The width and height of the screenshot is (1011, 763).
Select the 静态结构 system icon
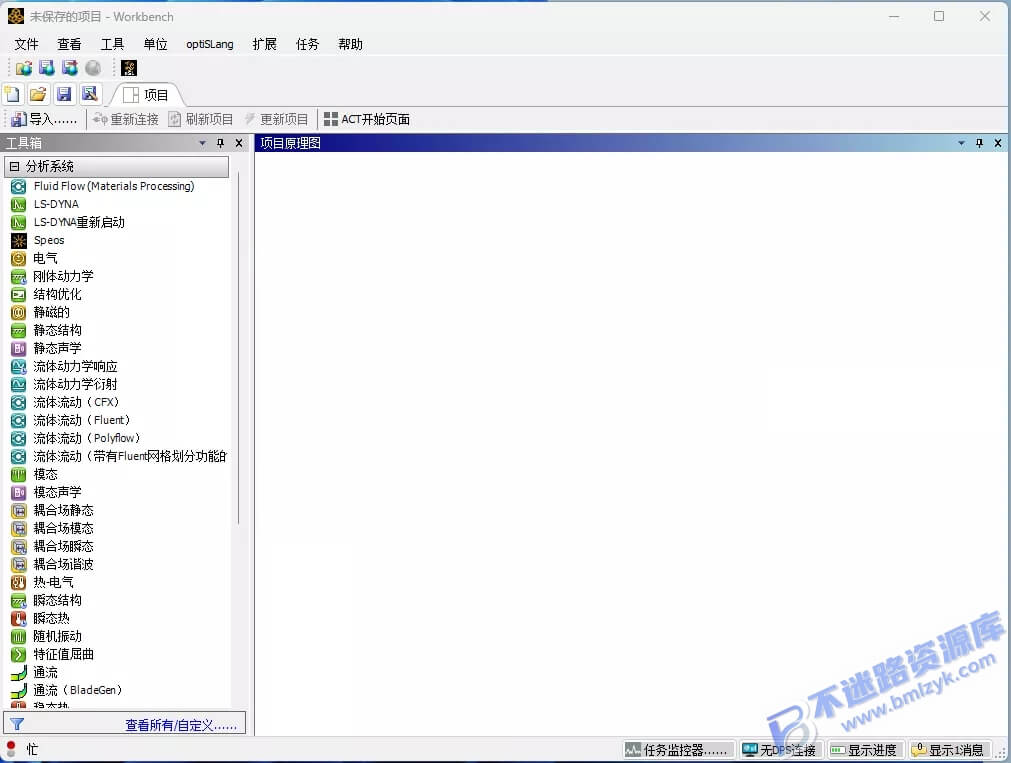pos(19,331)
